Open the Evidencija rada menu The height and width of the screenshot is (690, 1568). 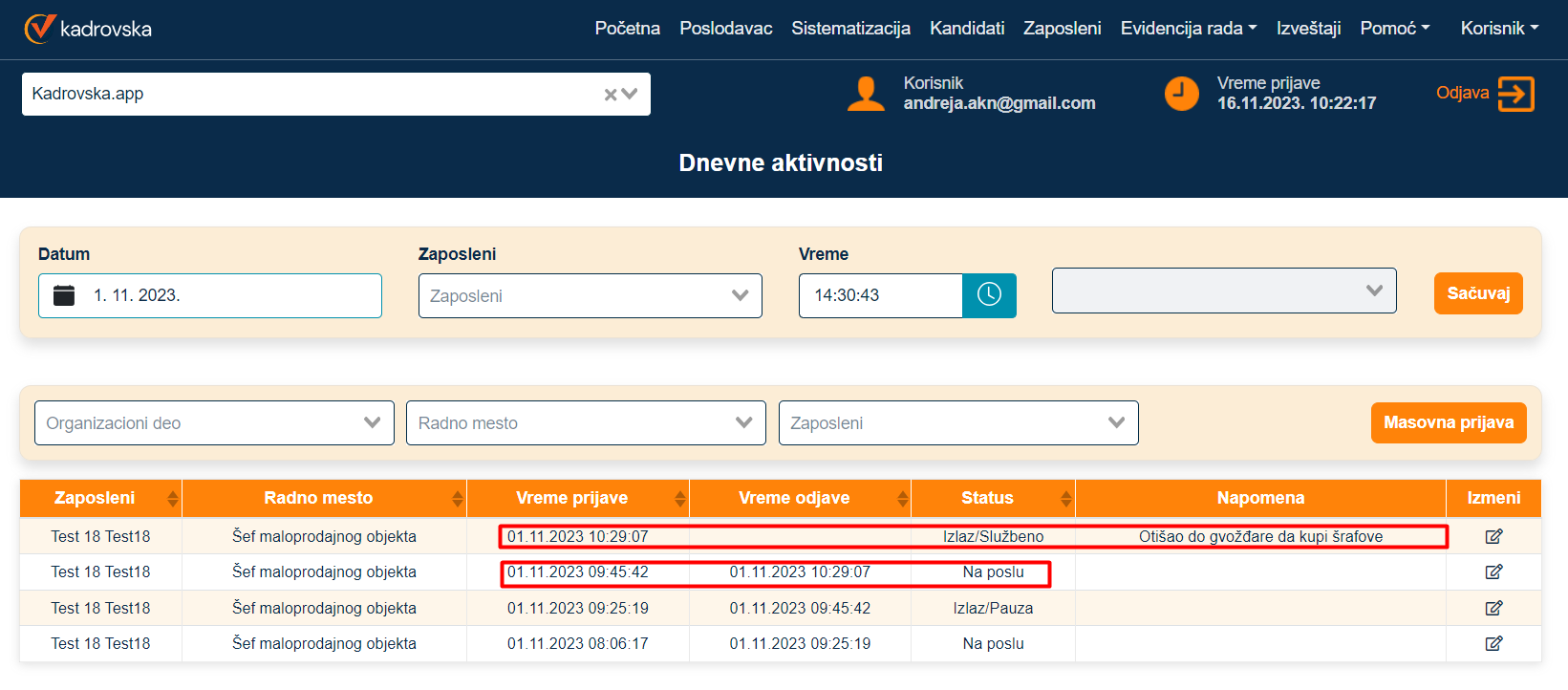(1188, 29)
